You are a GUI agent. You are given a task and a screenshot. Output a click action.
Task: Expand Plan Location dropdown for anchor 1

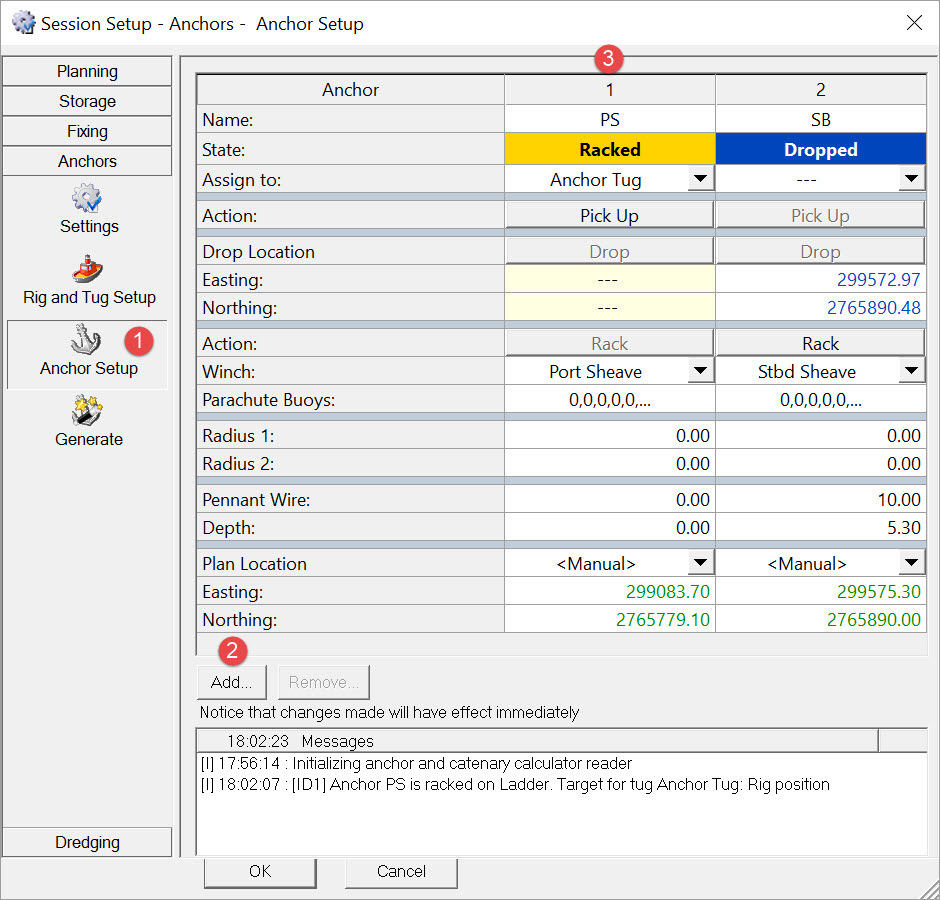click(x=701, y=563)
